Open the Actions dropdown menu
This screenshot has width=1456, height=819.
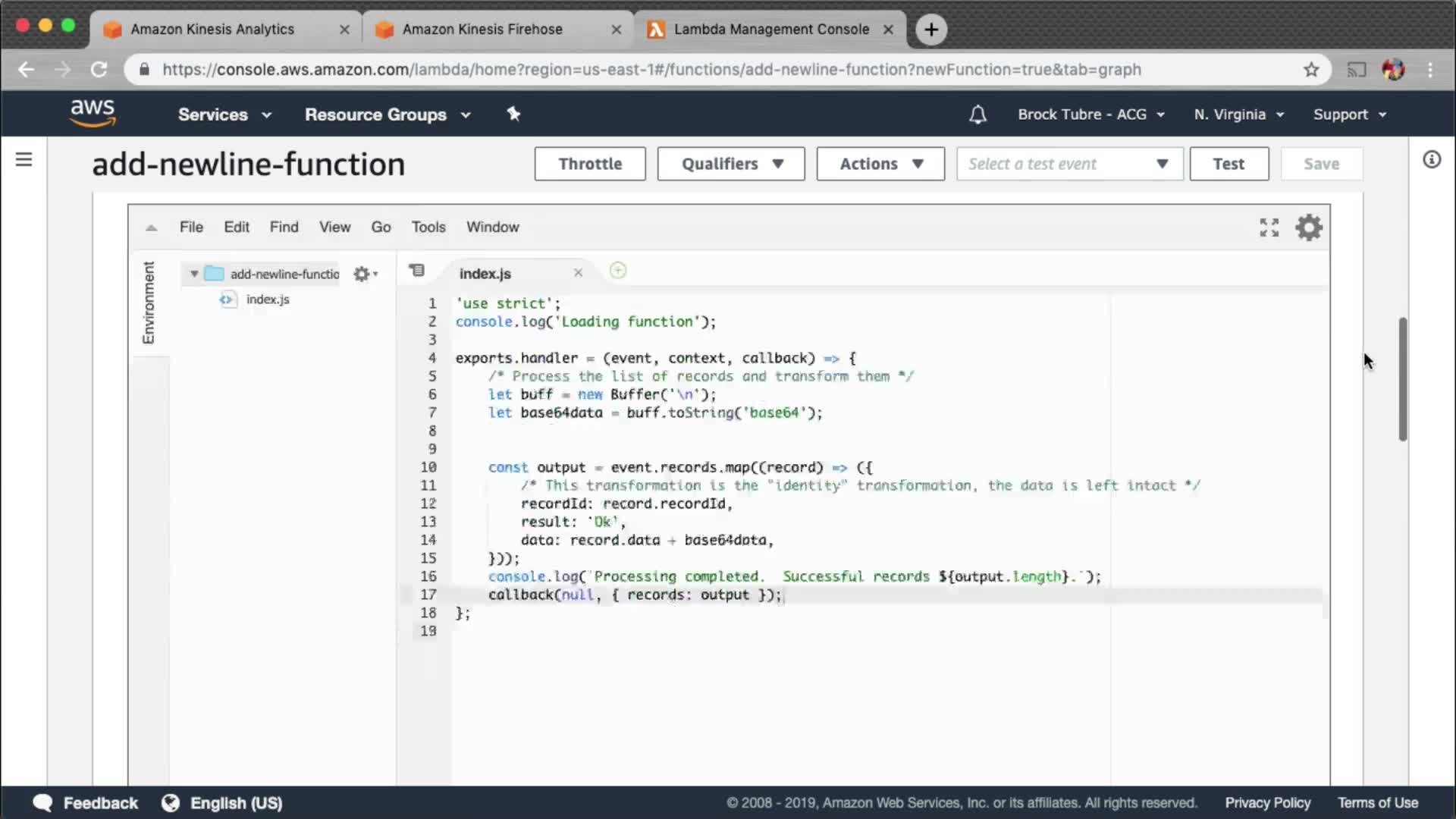click(880, 164)
